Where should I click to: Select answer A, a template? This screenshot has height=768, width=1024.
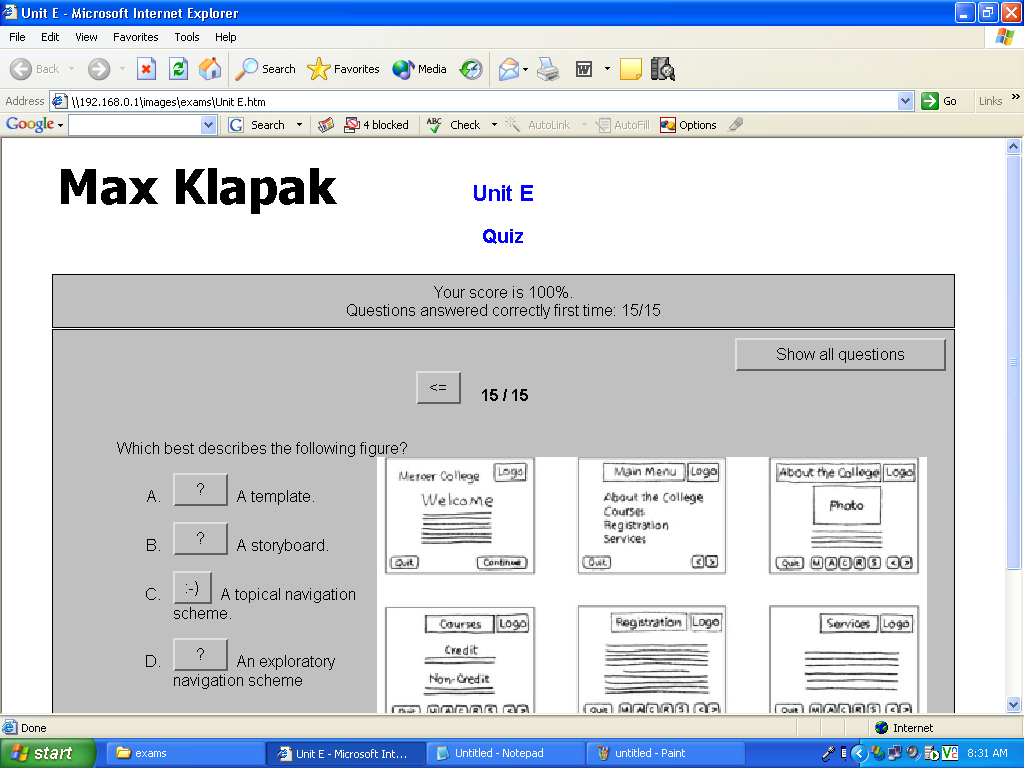(x=200, y=490)
